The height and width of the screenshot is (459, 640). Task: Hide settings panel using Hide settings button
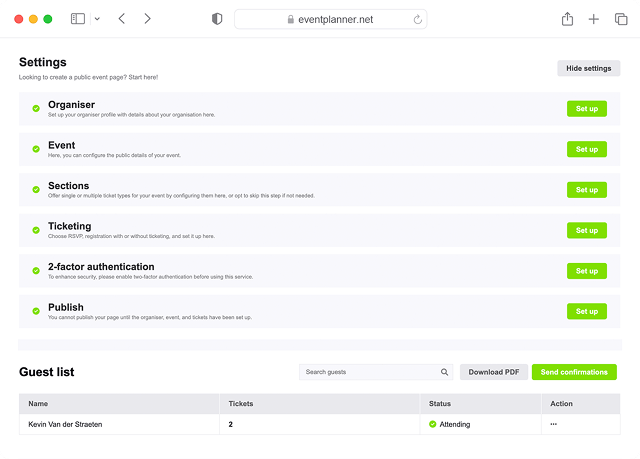click(588, 68)
